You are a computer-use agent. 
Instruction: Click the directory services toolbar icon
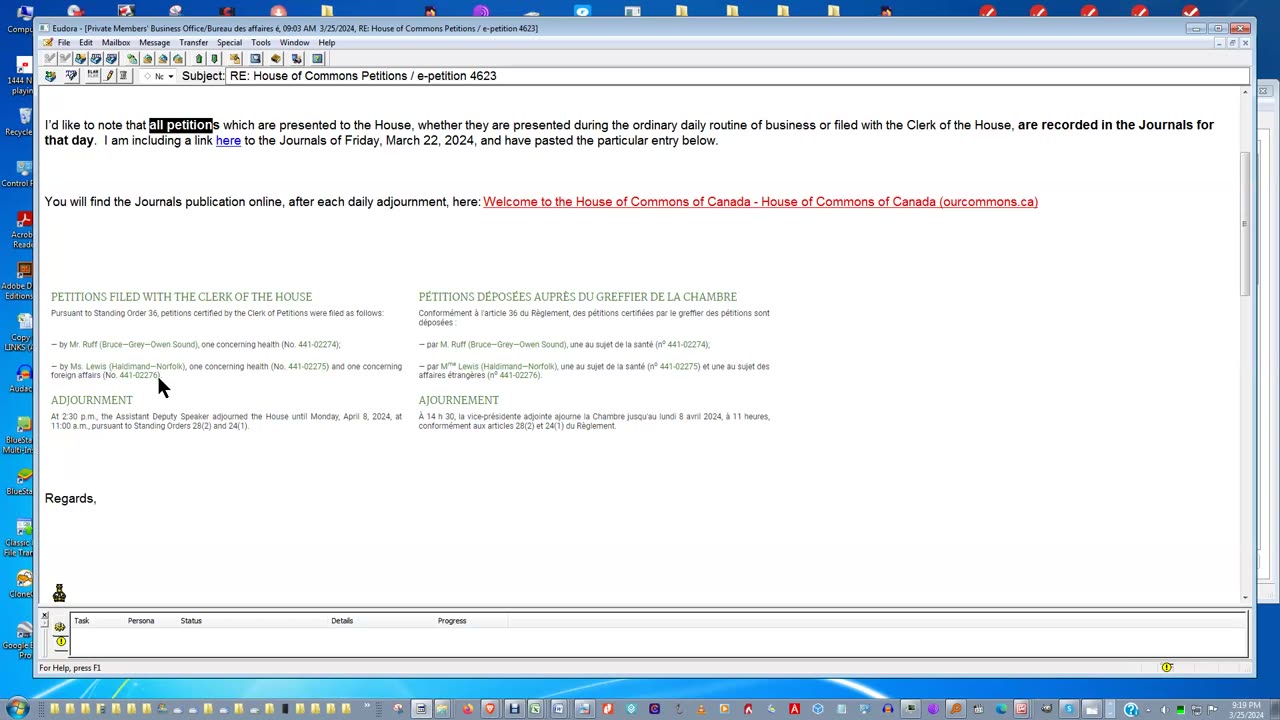[297, 58]
